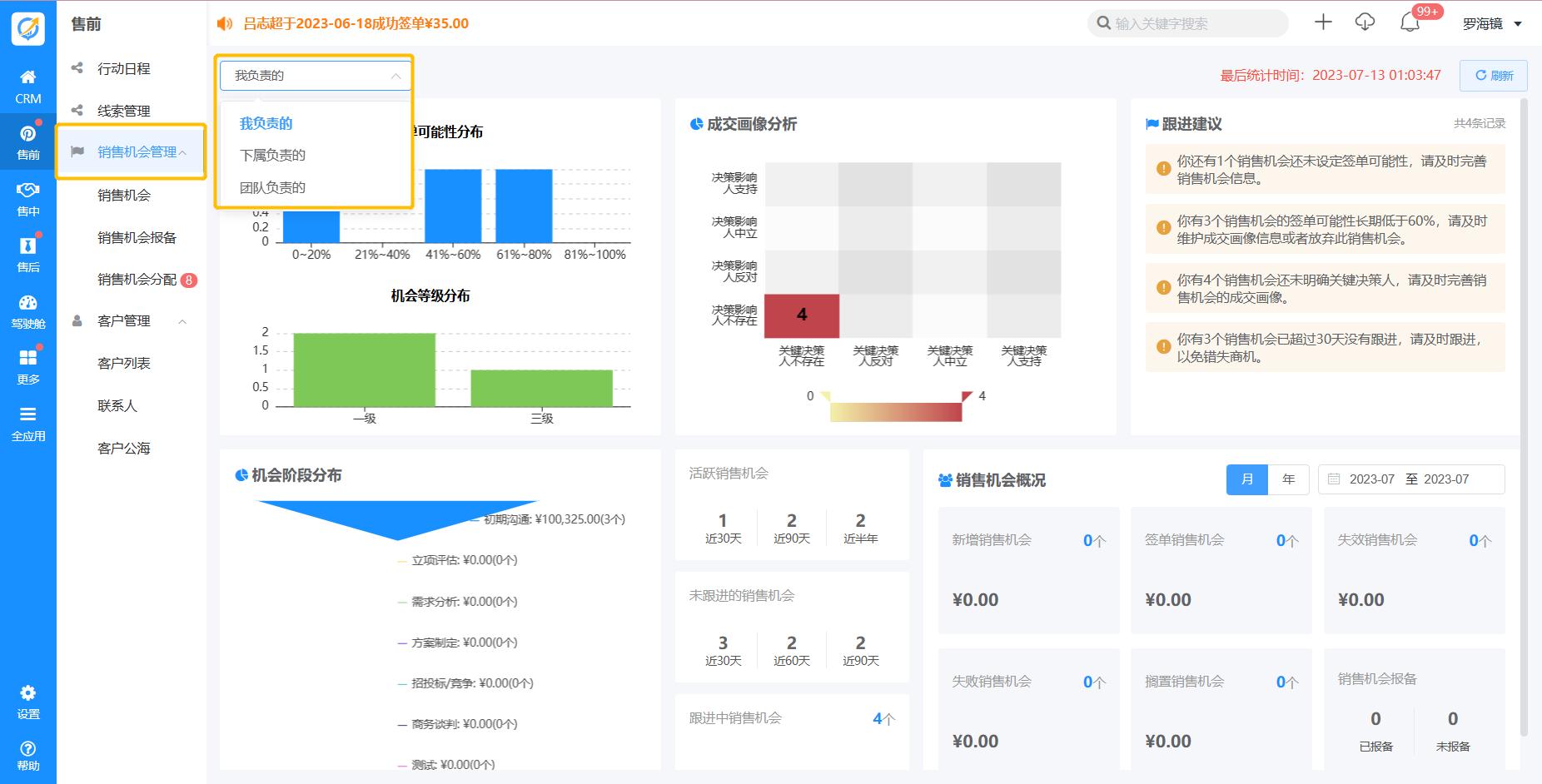Click the page vertical scrollbar
The image size is (1542, 784).
(x=1525, y=416)
